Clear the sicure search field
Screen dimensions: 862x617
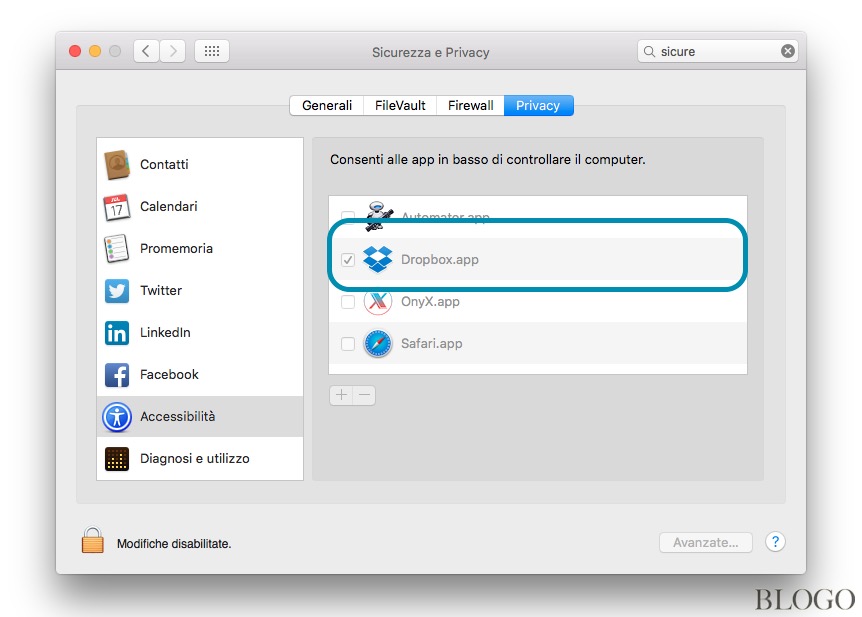click(x=789, y=50)
